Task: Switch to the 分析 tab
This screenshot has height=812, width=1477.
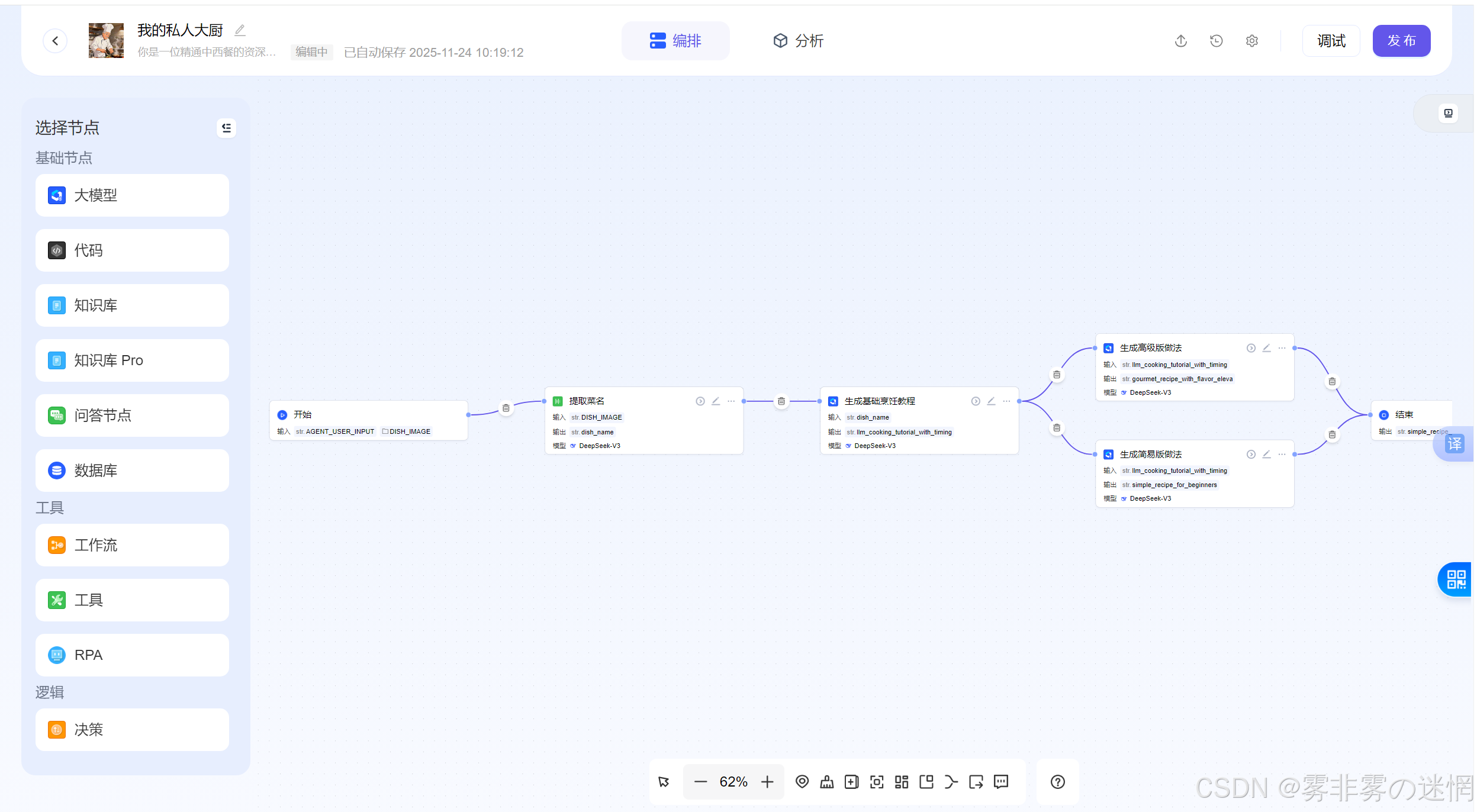Action: click(798, 41)
